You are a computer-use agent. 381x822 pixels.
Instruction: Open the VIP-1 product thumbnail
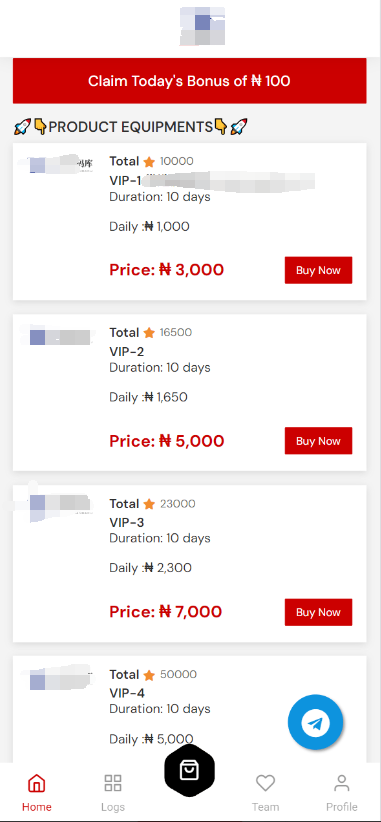point(58,164)
